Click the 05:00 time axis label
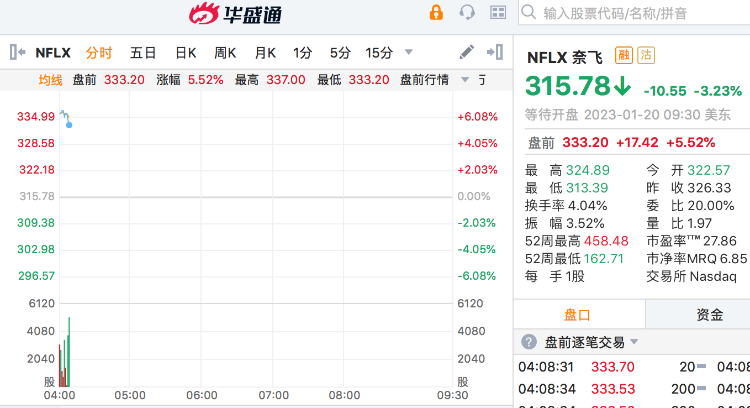The height and width of the screenshot is (408, 750). pos(130,396)
